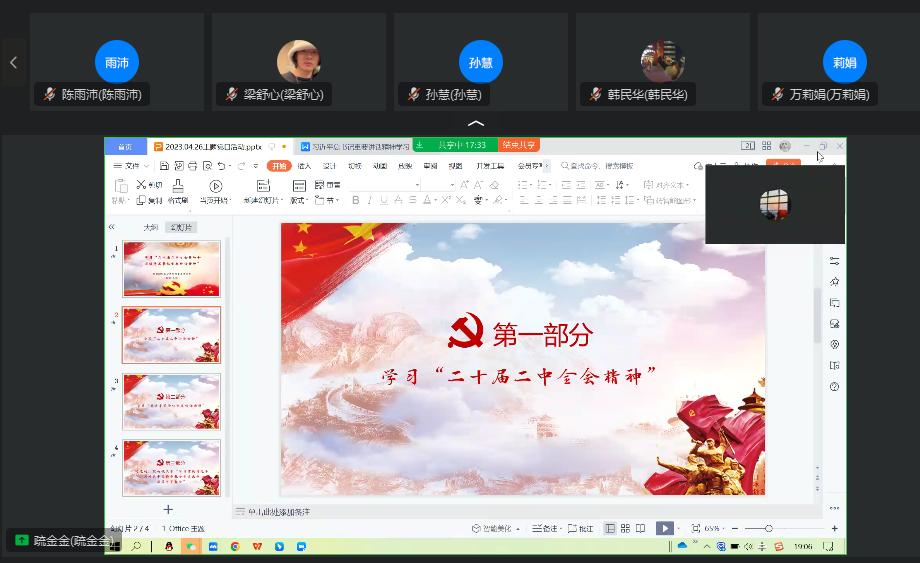This screenshot has height=563, width=920.
Task: Click the Bold formatting icon
Action: coord(356,201)
